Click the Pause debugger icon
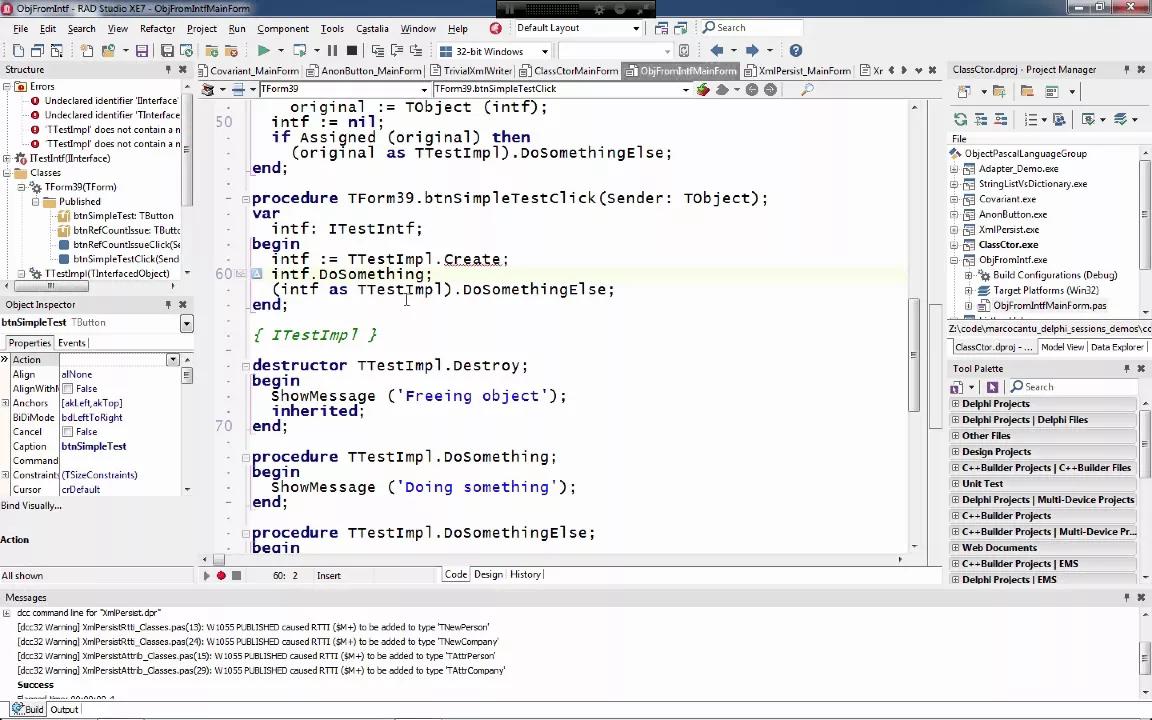The width and height of the screenshot is (1152, 720). (x=332, y=51)
